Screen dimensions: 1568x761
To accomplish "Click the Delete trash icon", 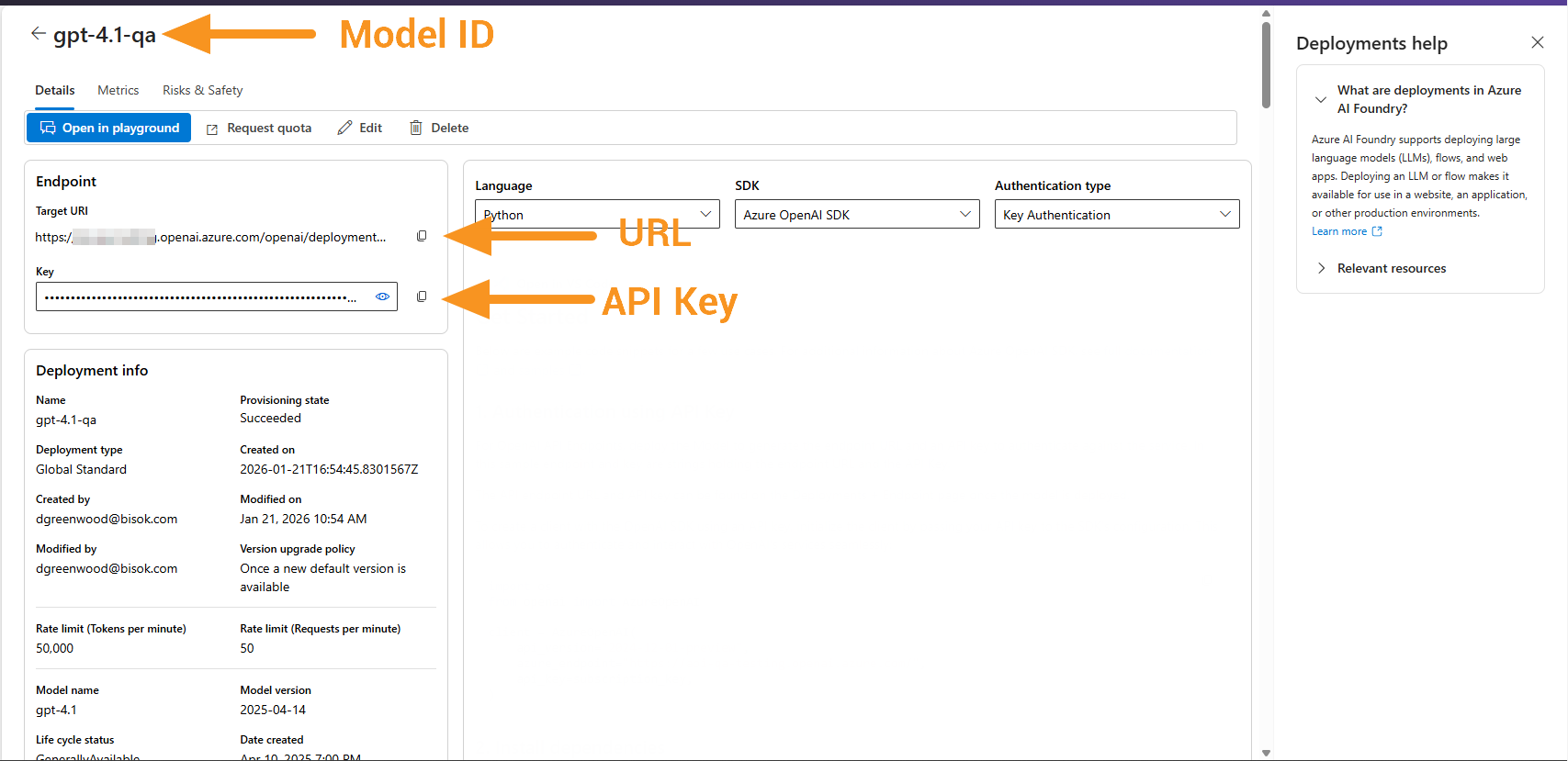I will (x=416, y=128).
